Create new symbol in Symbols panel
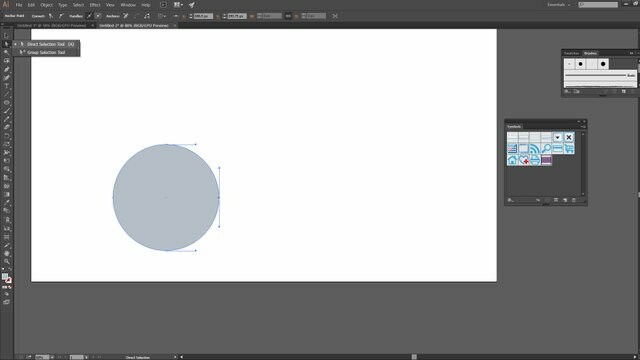This screenshot has height=360, width=640. (x=565, y=200)
